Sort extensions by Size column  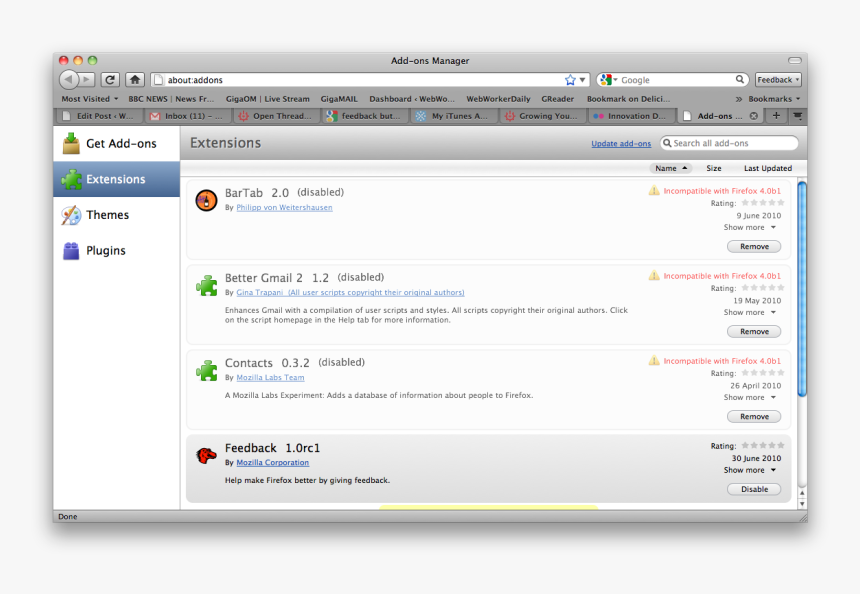[714, 168]
